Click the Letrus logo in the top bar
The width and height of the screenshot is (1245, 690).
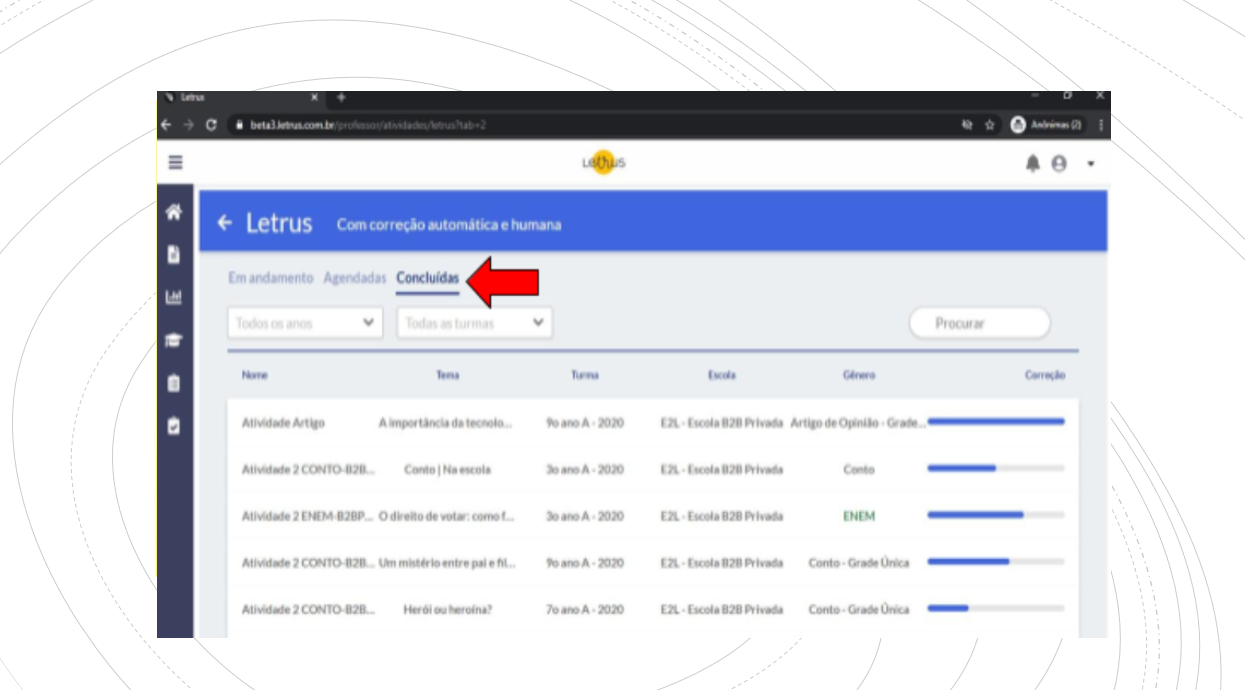603,163
